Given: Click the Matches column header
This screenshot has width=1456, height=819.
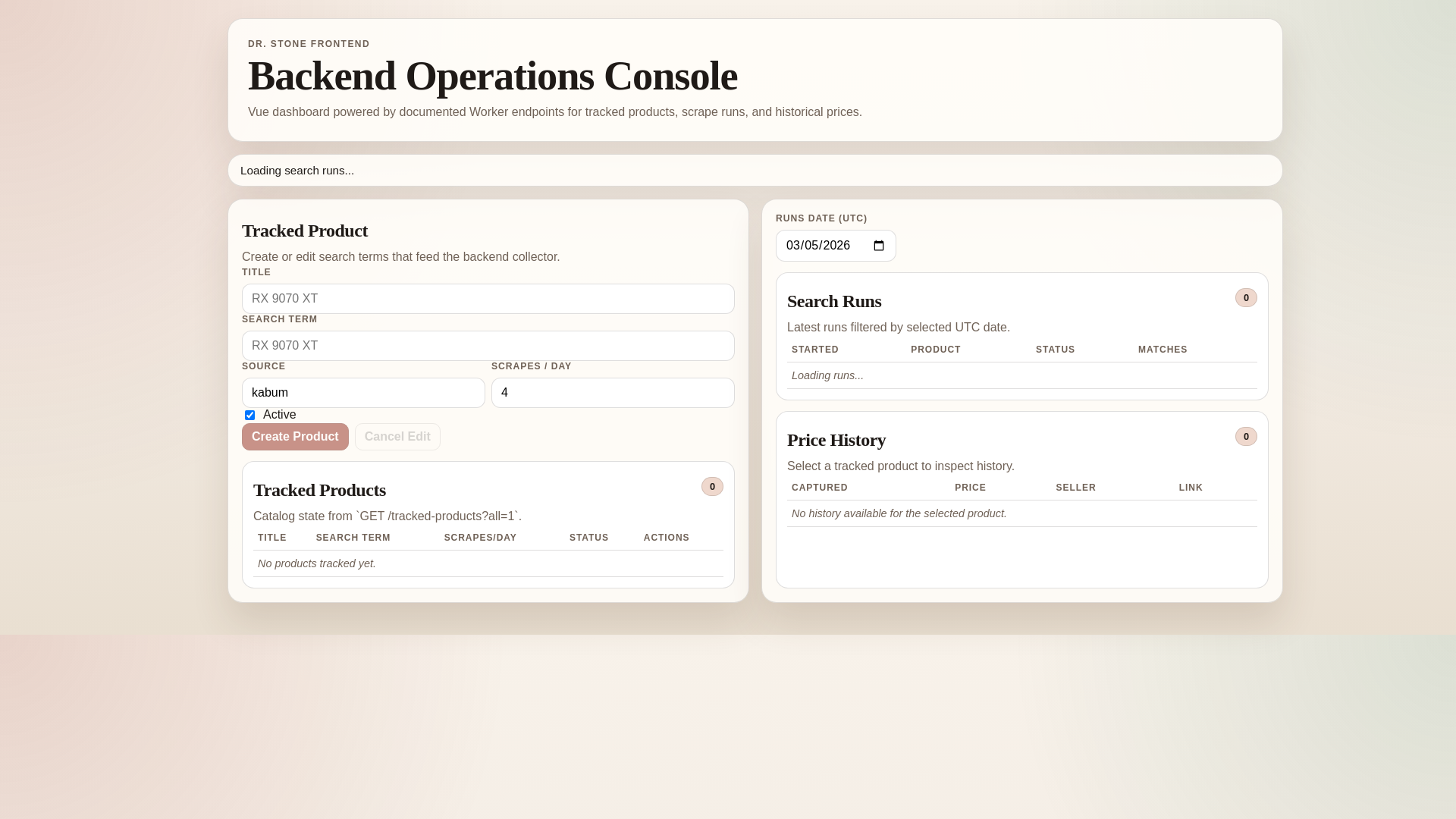Looking at the screenshot, I should tap(1163, 350).
